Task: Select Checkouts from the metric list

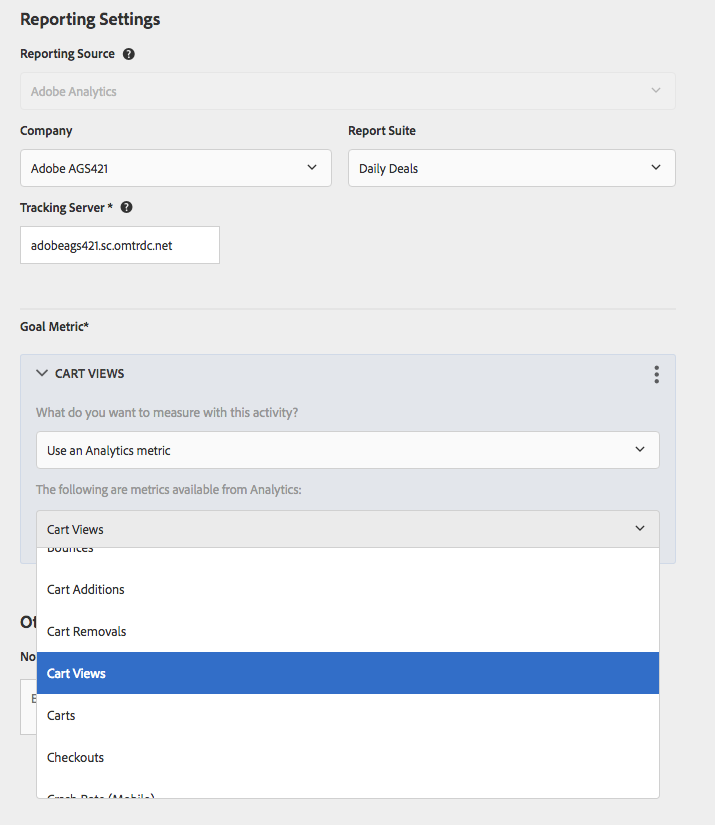Action: (x=348, y=757)
